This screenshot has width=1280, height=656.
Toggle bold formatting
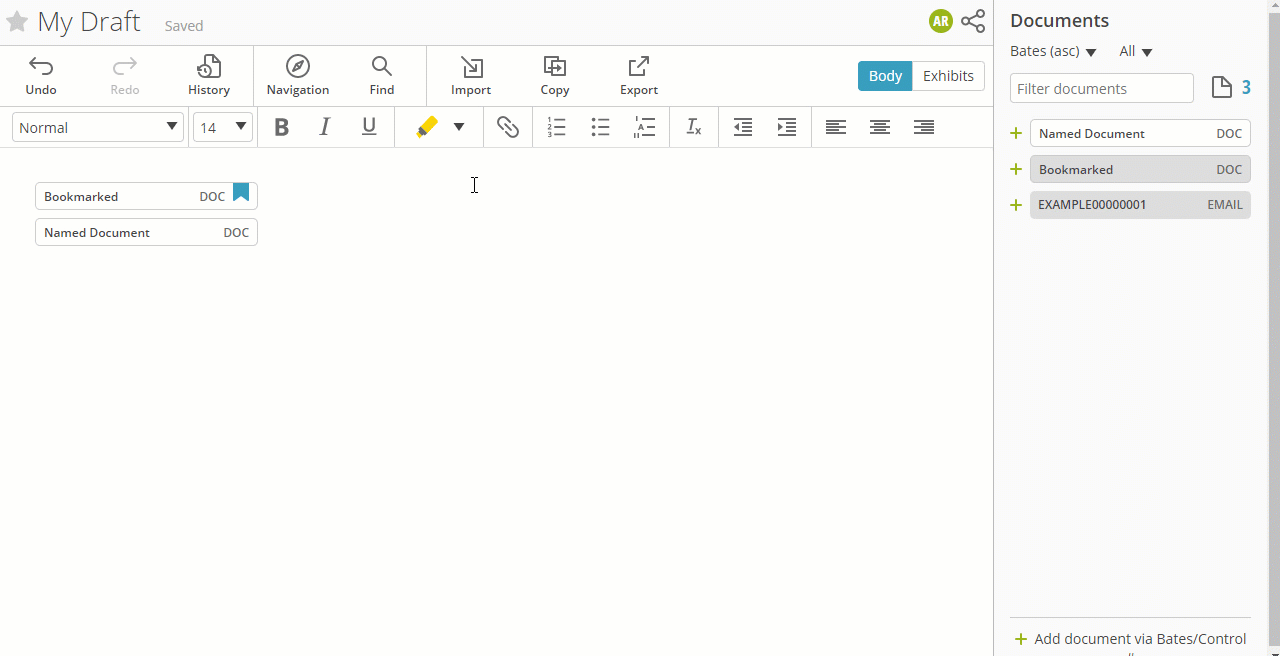coord(282,127)
